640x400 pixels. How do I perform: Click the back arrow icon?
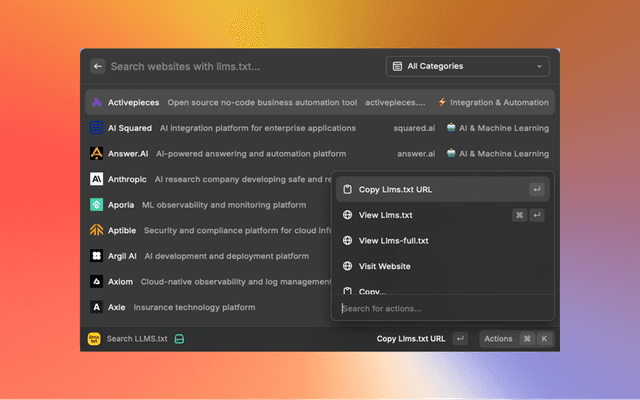(98, 66)
